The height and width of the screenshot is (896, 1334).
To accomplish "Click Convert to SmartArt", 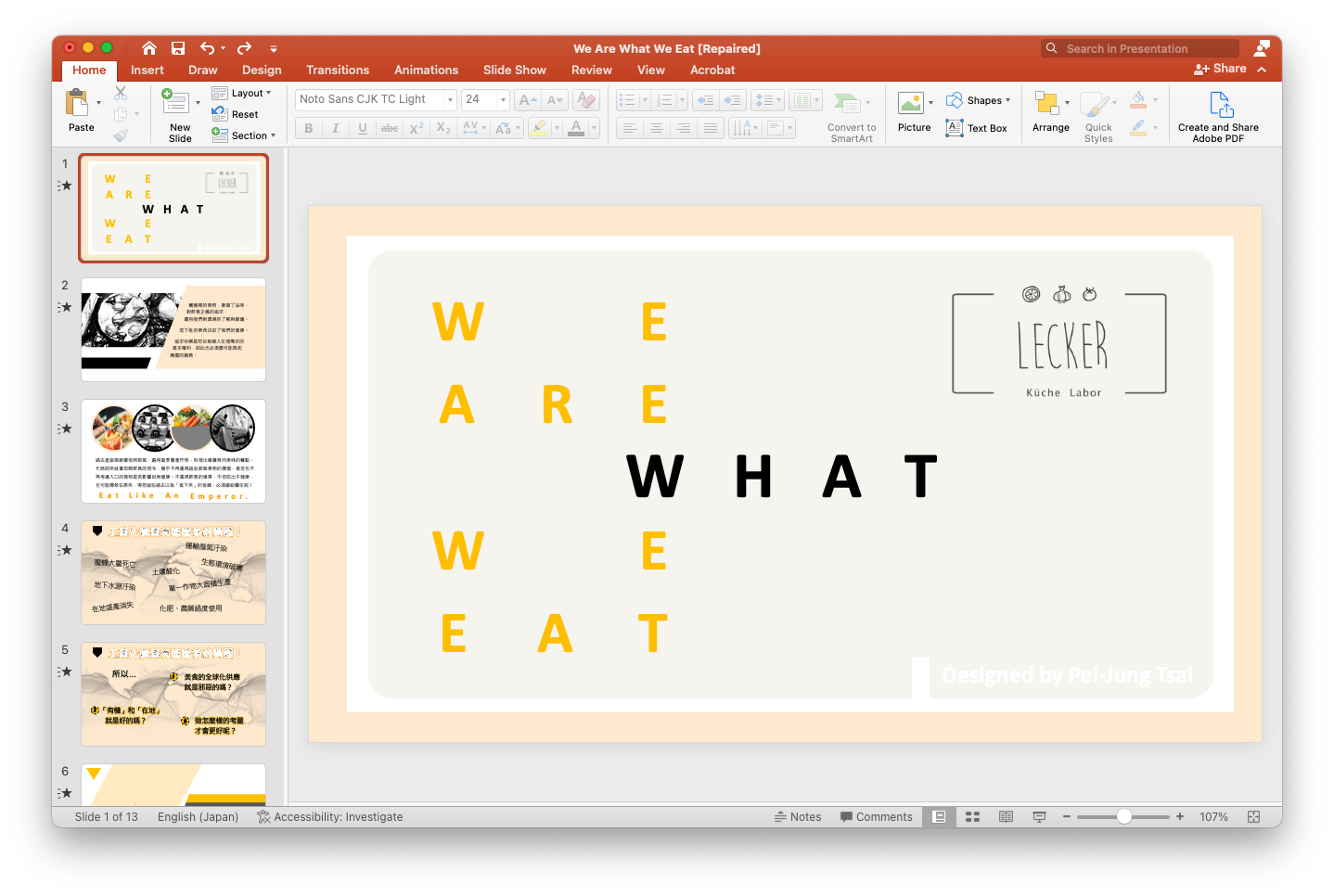I will [852, 116].
